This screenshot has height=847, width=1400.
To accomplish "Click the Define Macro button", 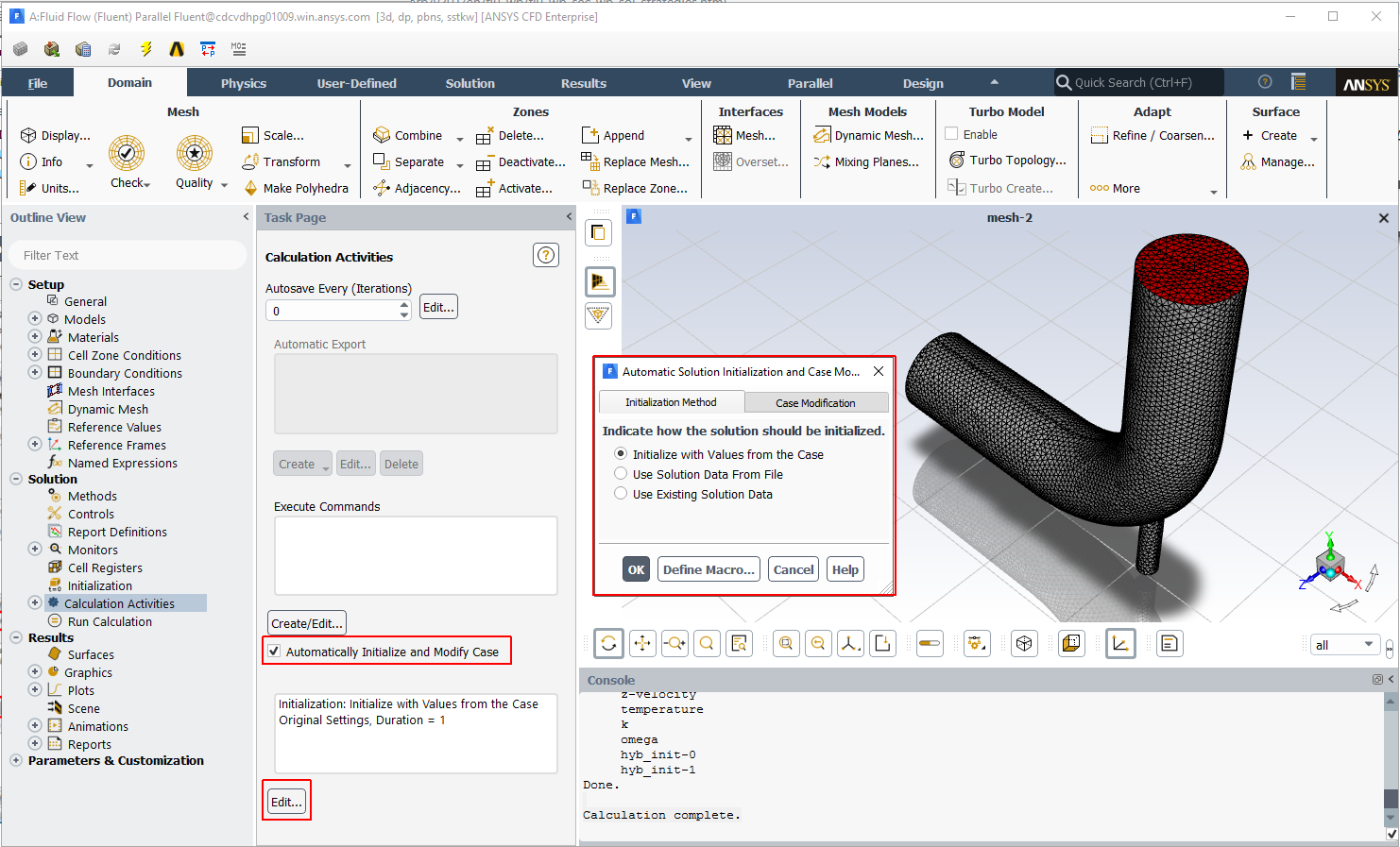I will pyautogui.click(x=708, y=568).
